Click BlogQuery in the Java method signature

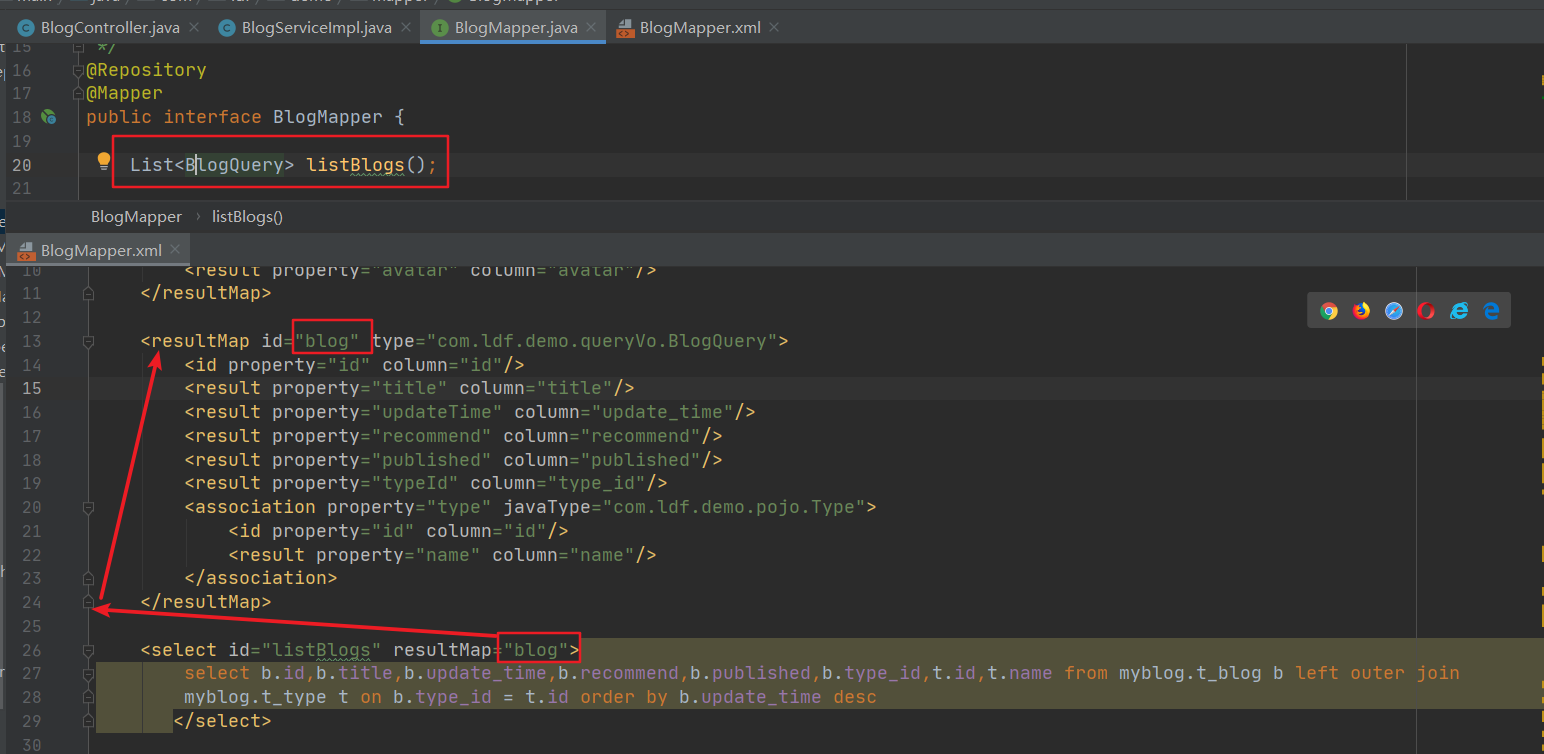pos(234,165)
